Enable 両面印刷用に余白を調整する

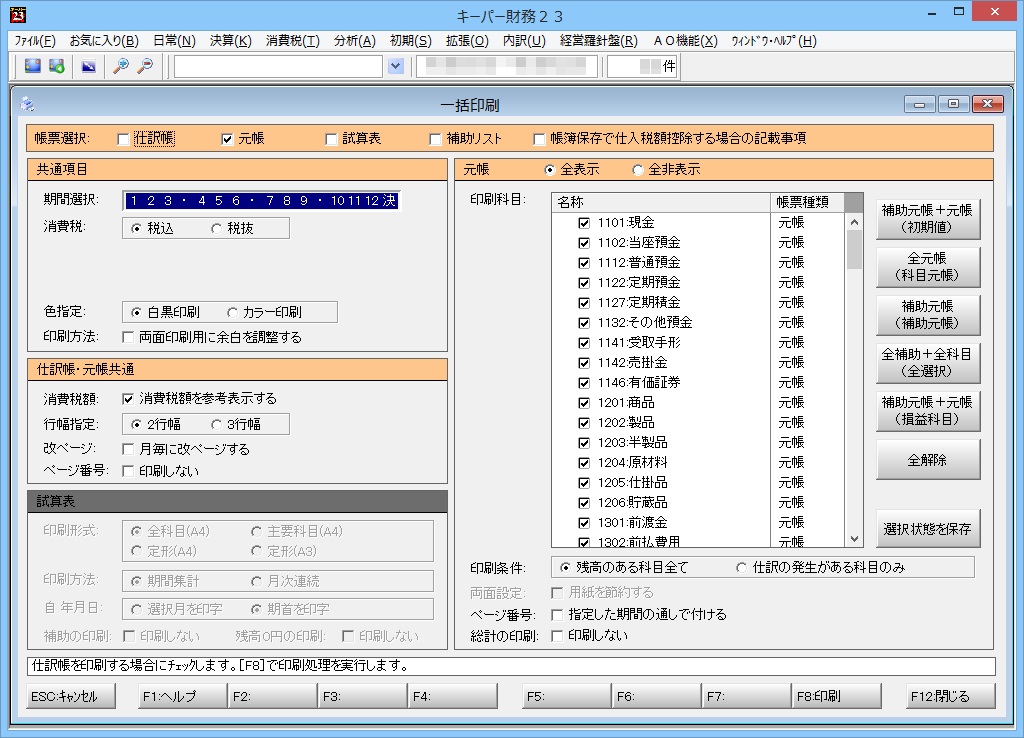tap(128, 337)
